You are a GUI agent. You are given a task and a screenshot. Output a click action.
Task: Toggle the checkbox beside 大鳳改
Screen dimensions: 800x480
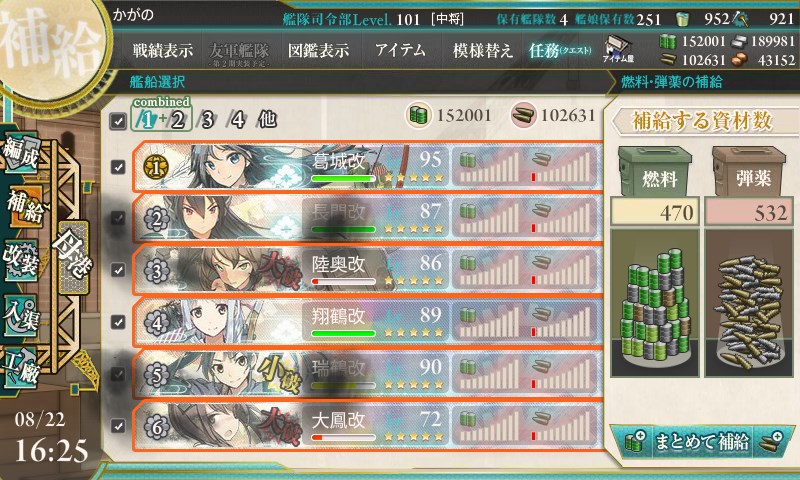coord(118,425)
